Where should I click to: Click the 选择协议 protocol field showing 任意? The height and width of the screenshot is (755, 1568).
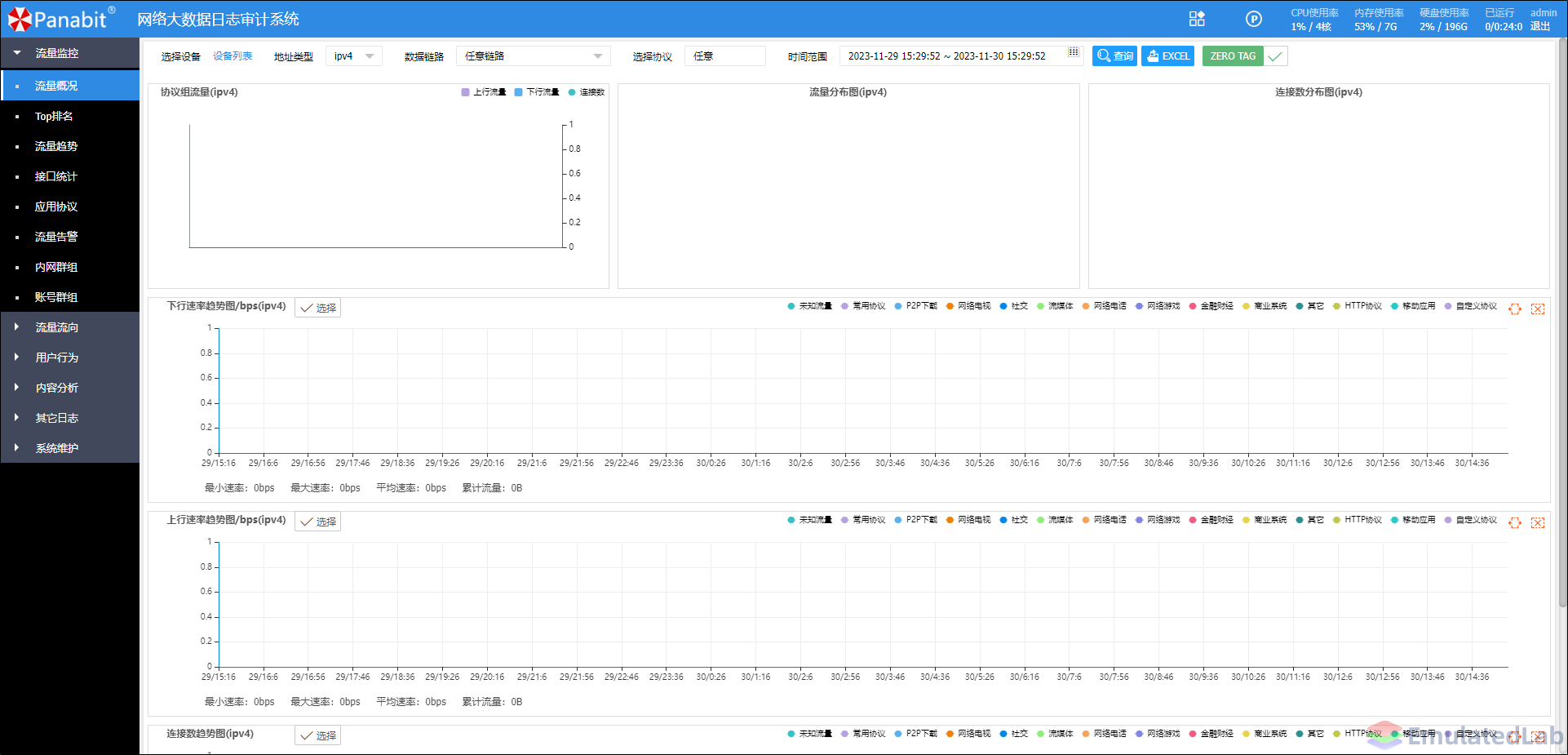(x=724, y=56)
